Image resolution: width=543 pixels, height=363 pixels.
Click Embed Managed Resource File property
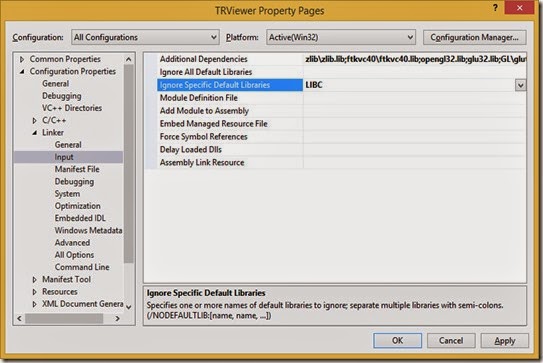click(214, 124)
